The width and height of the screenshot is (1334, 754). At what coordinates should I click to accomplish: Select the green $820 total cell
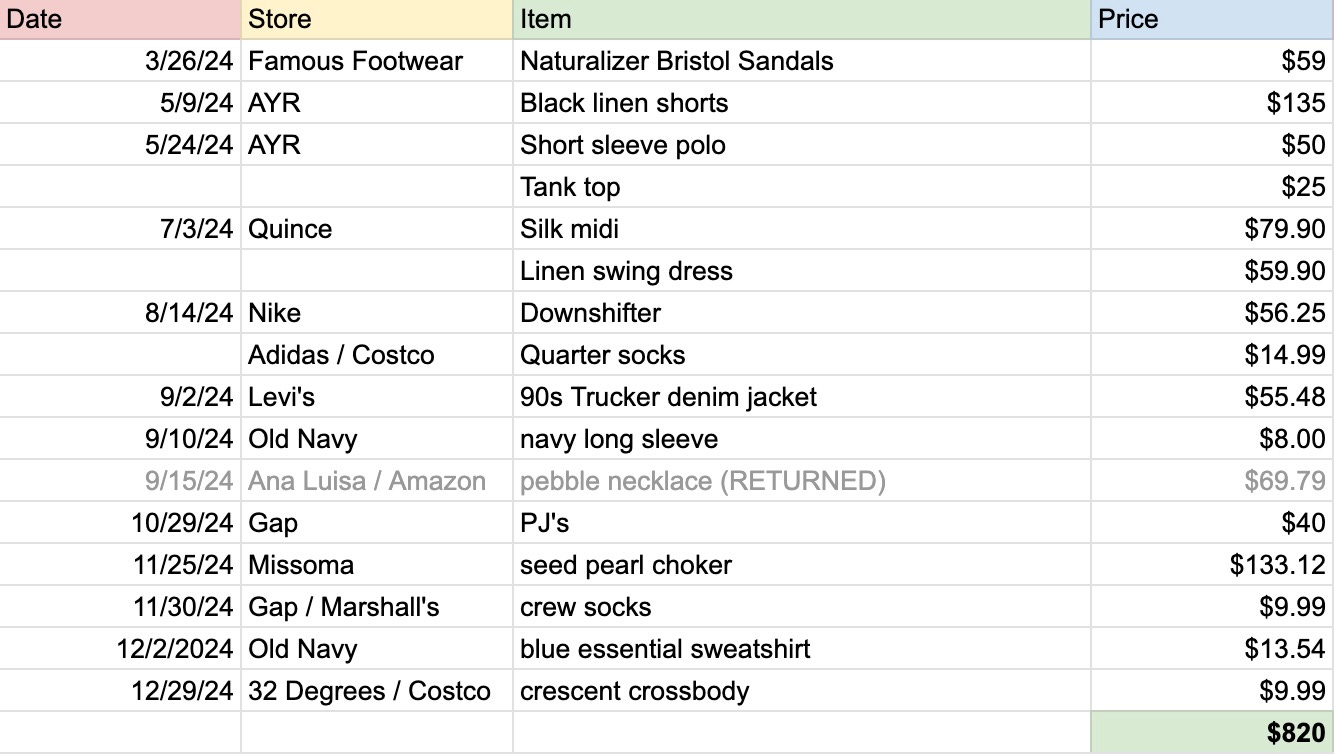[x=1213, y=733]
